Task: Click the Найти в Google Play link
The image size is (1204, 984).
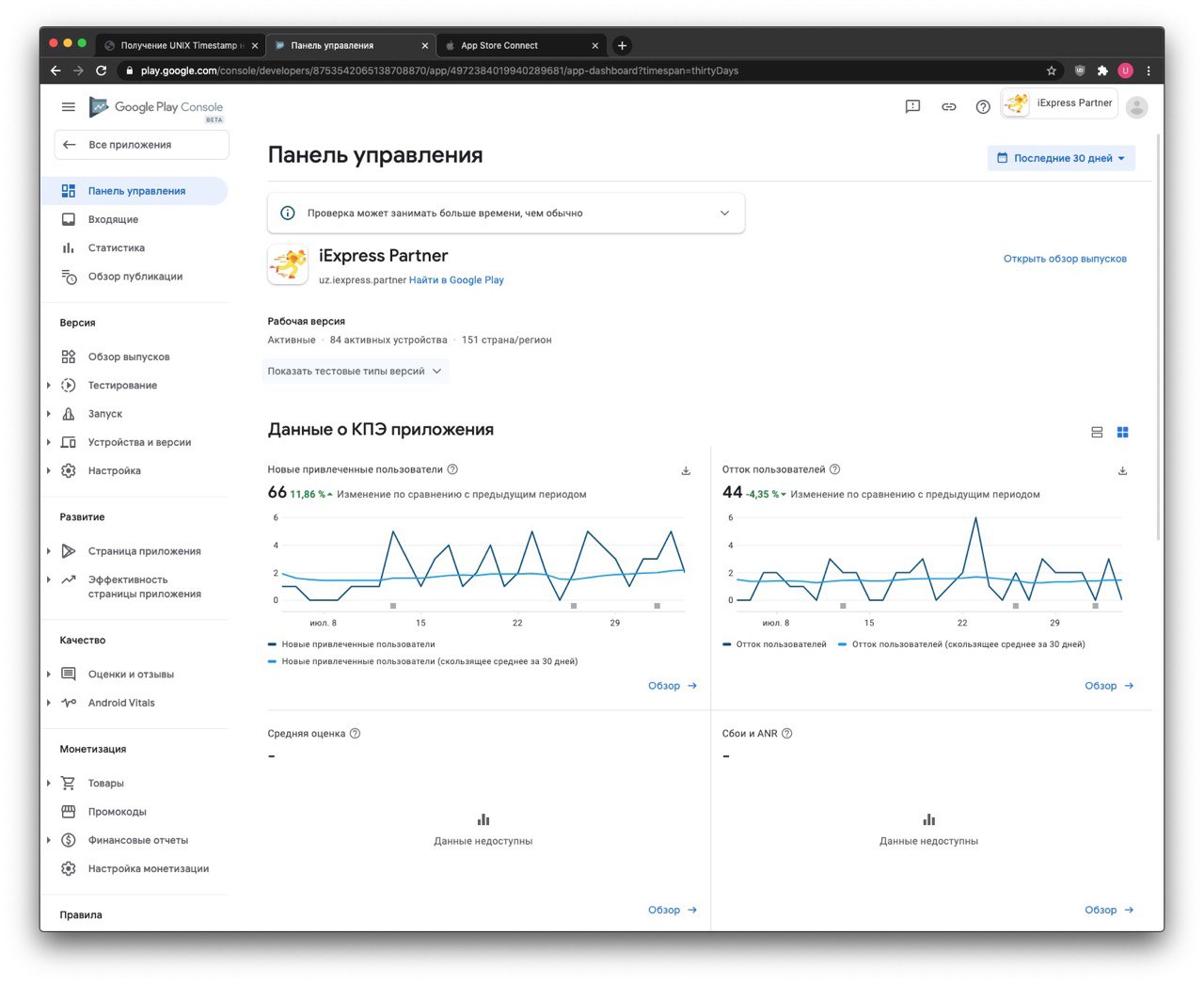Action: [x=456, y=280]
